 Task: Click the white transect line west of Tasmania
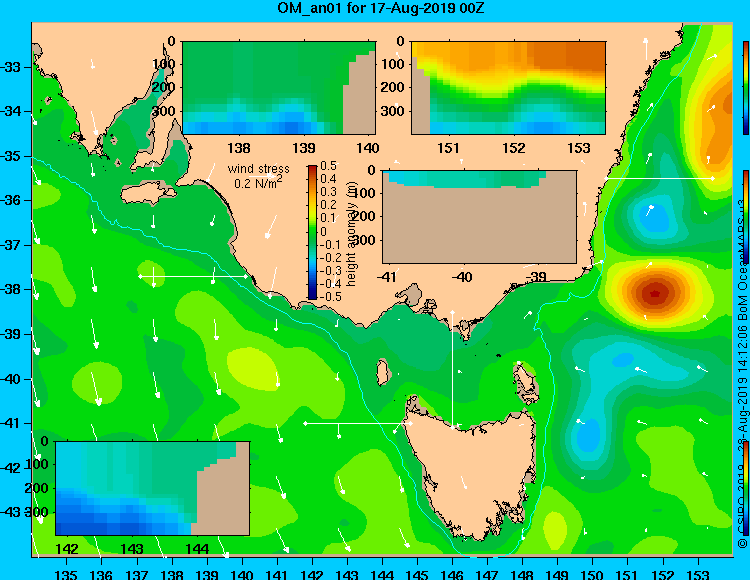coord(358,423)
